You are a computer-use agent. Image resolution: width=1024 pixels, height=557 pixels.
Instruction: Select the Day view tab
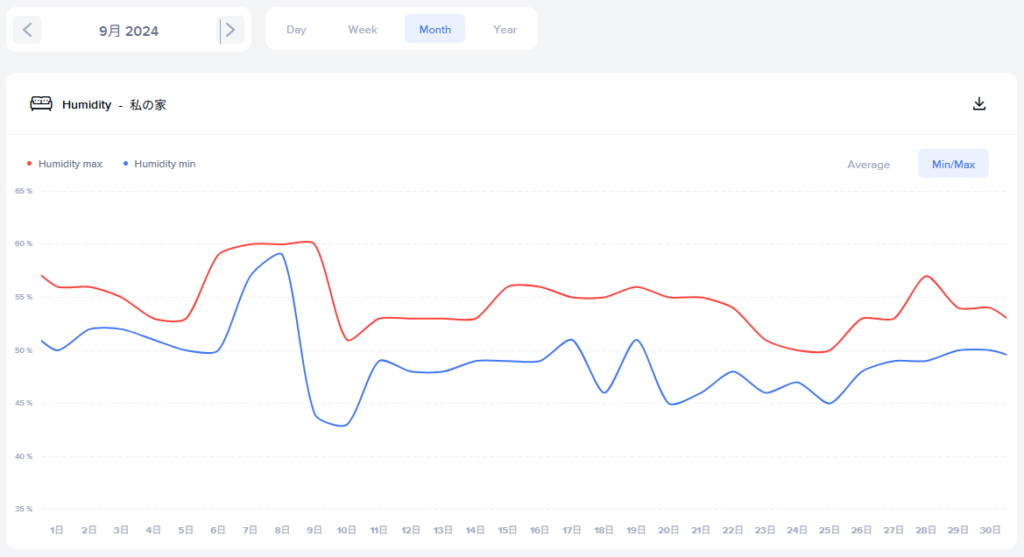pos(296,30)
